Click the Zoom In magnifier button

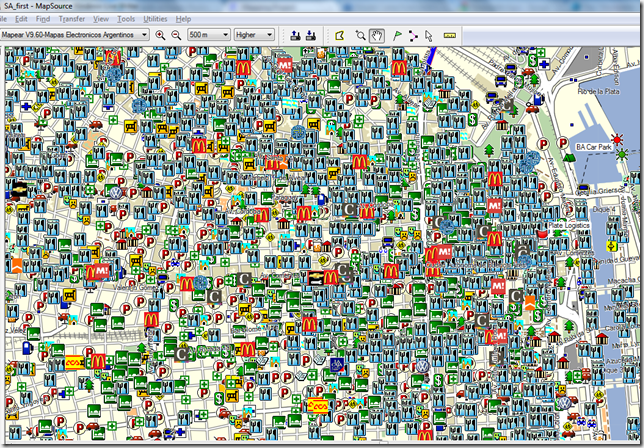[x=160, y=35]
